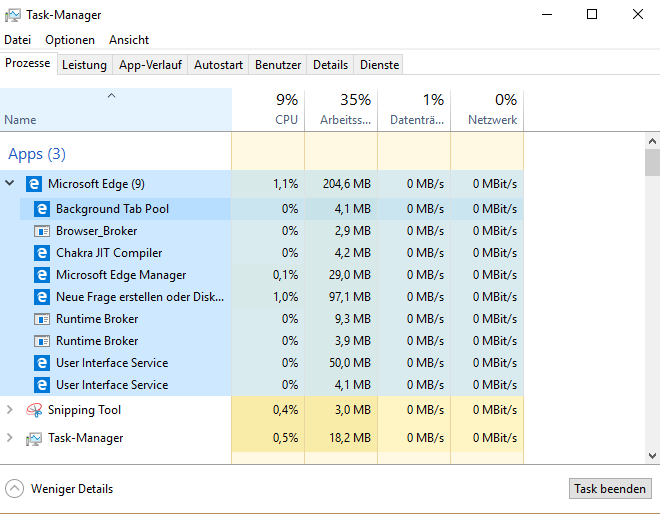This screenshot has height=514, width=660.
Task: Open the Optionen menu
Action: pos(70,40)
